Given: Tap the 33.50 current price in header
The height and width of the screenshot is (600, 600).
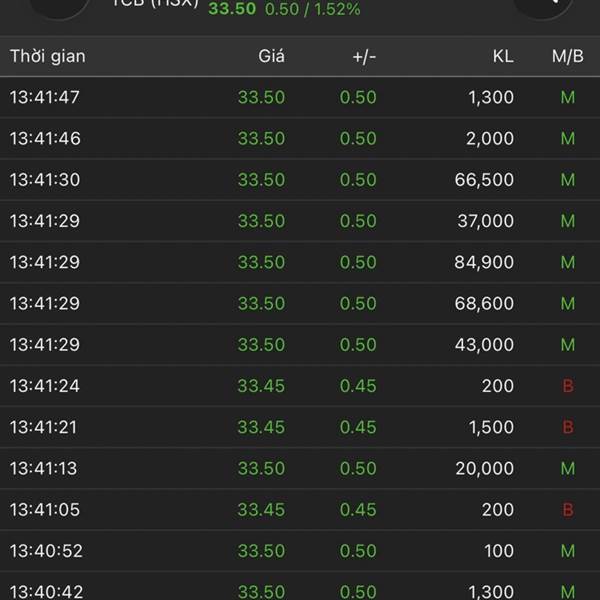Looking at the screenshot, I should [232, 9].
